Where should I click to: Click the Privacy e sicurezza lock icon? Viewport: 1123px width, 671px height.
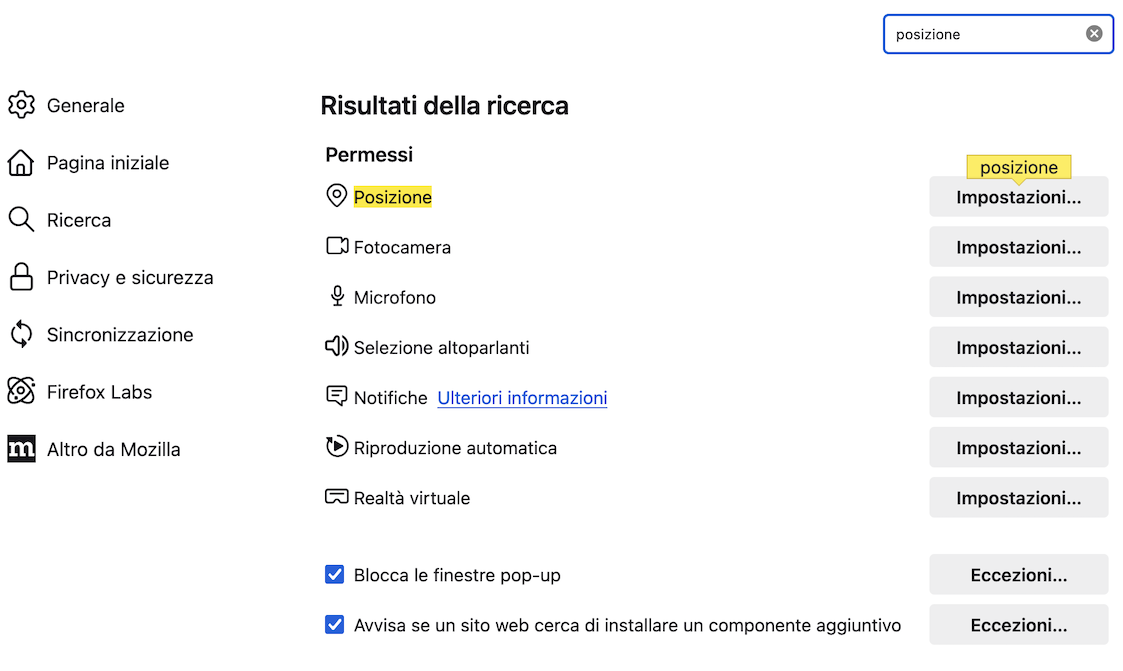[x=21, y=277]
